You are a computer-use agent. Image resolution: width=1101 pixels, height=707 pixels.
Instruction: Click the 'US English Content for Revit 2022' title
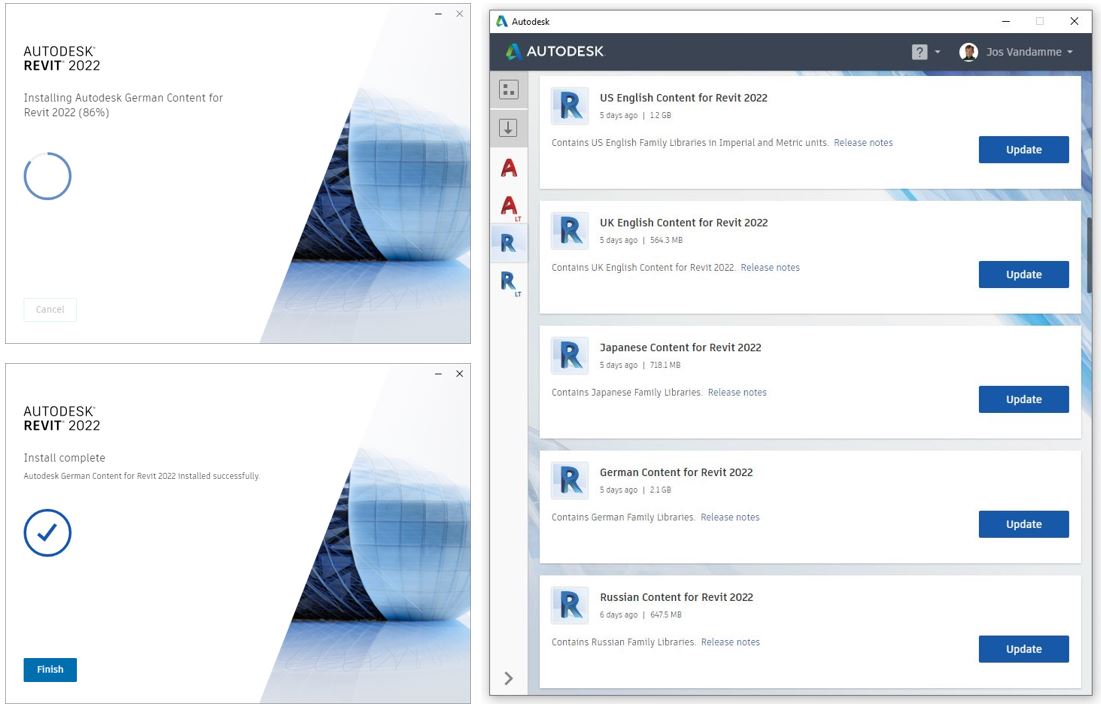coord(683,98)
